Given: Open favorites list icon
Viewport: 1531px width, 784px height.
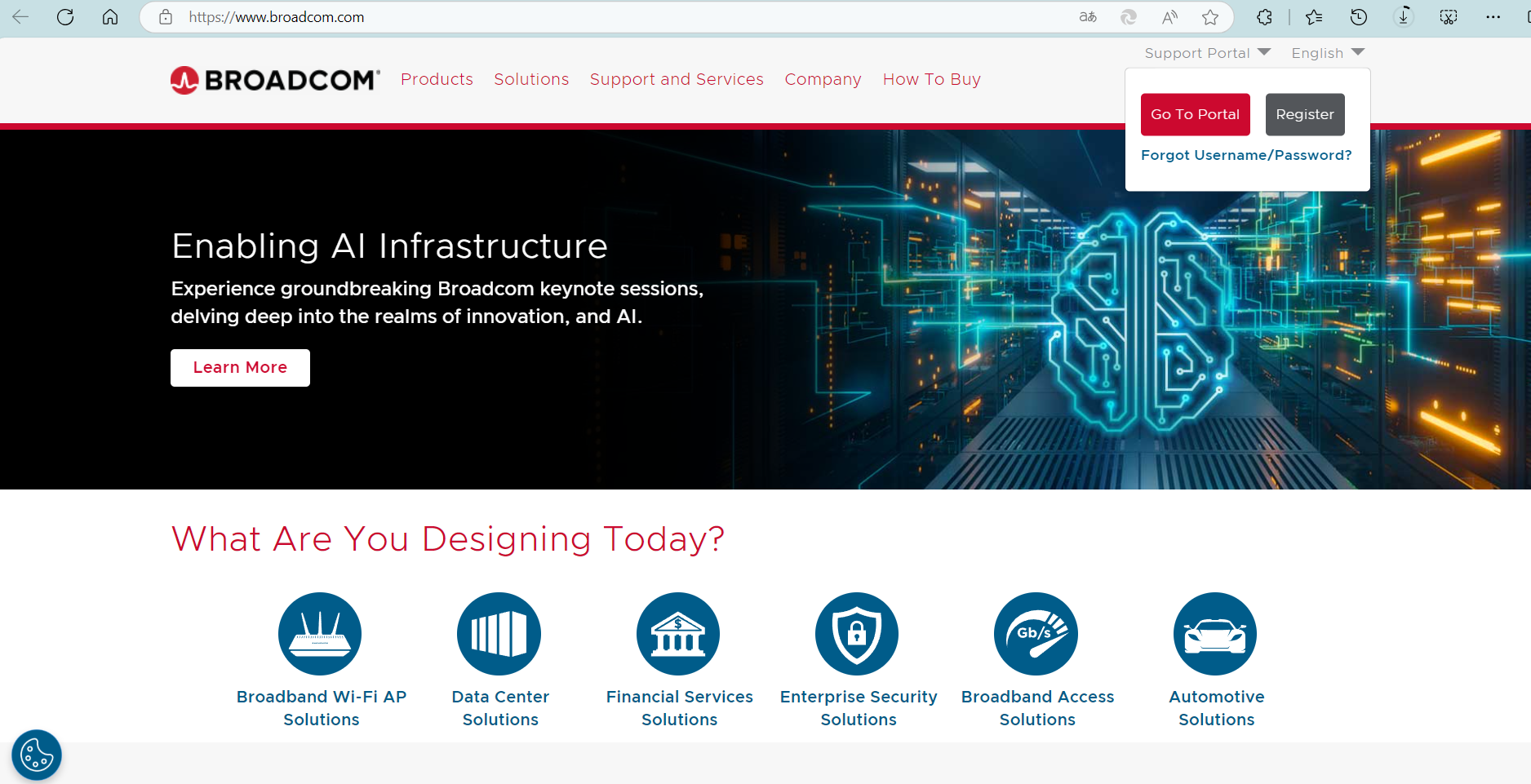Looking at the screenshot, I should [1314, 17].
